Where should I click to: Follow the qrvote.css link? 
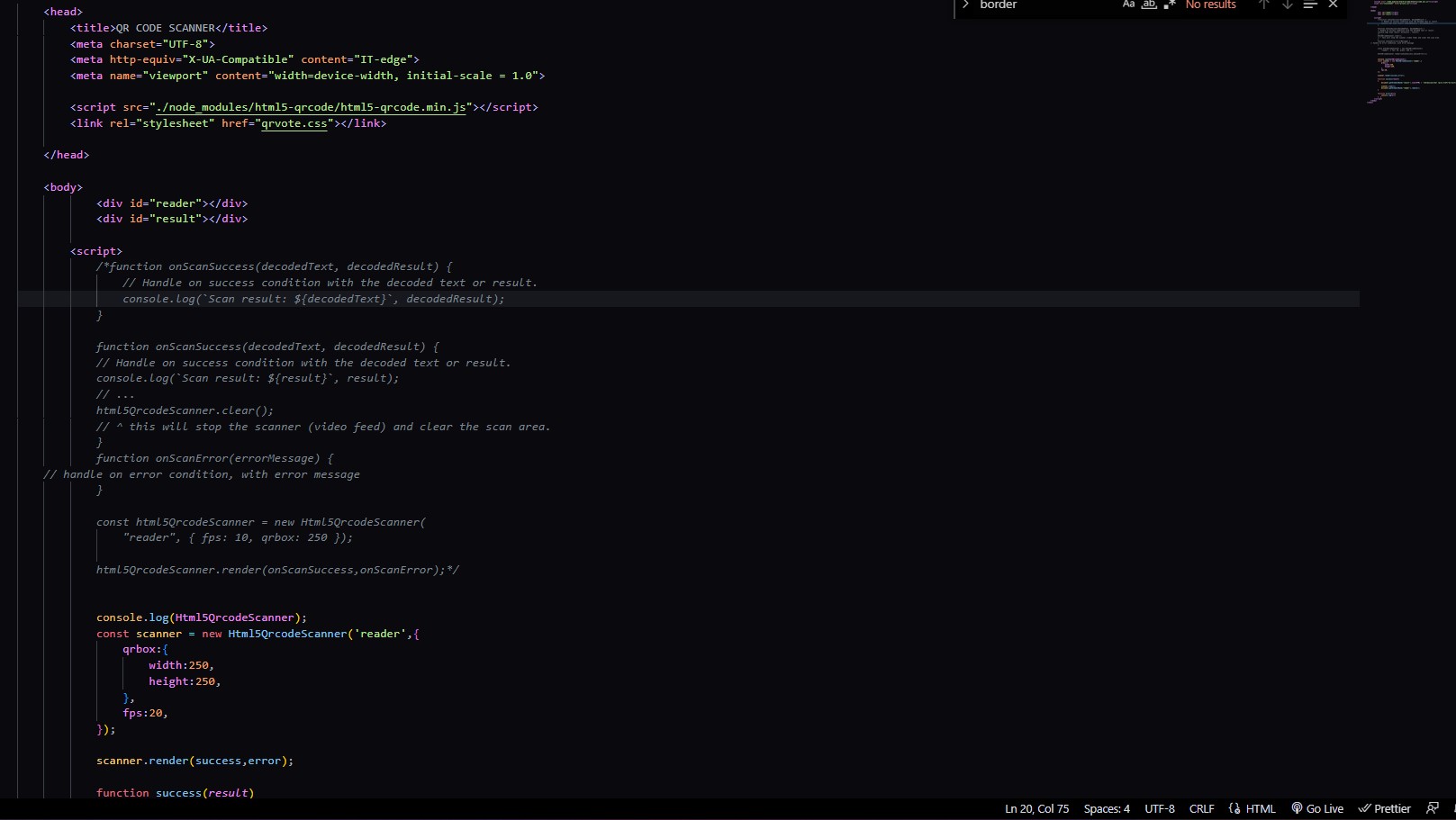click(294, 123)
